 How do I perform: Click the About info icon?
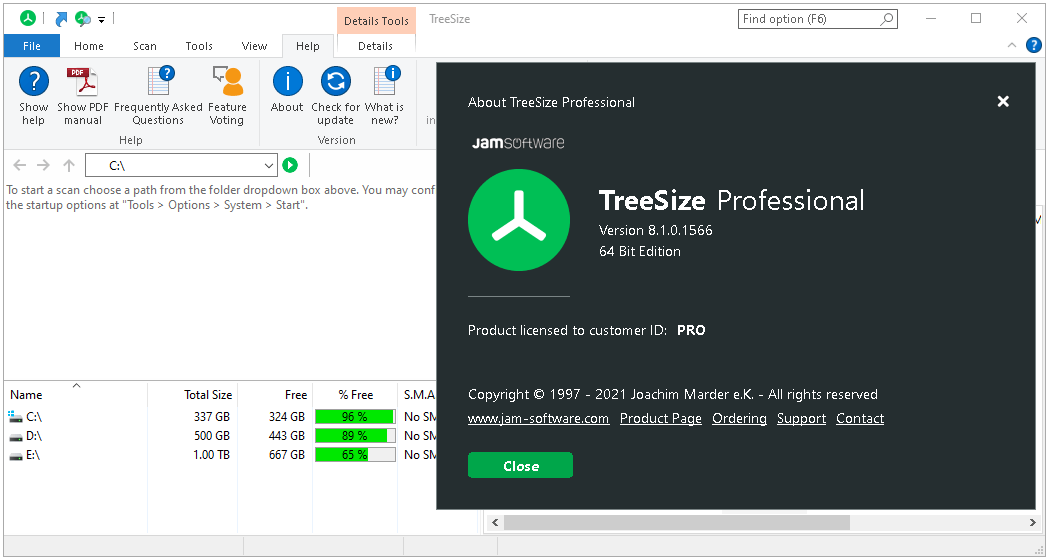click(x=287, y=82)
